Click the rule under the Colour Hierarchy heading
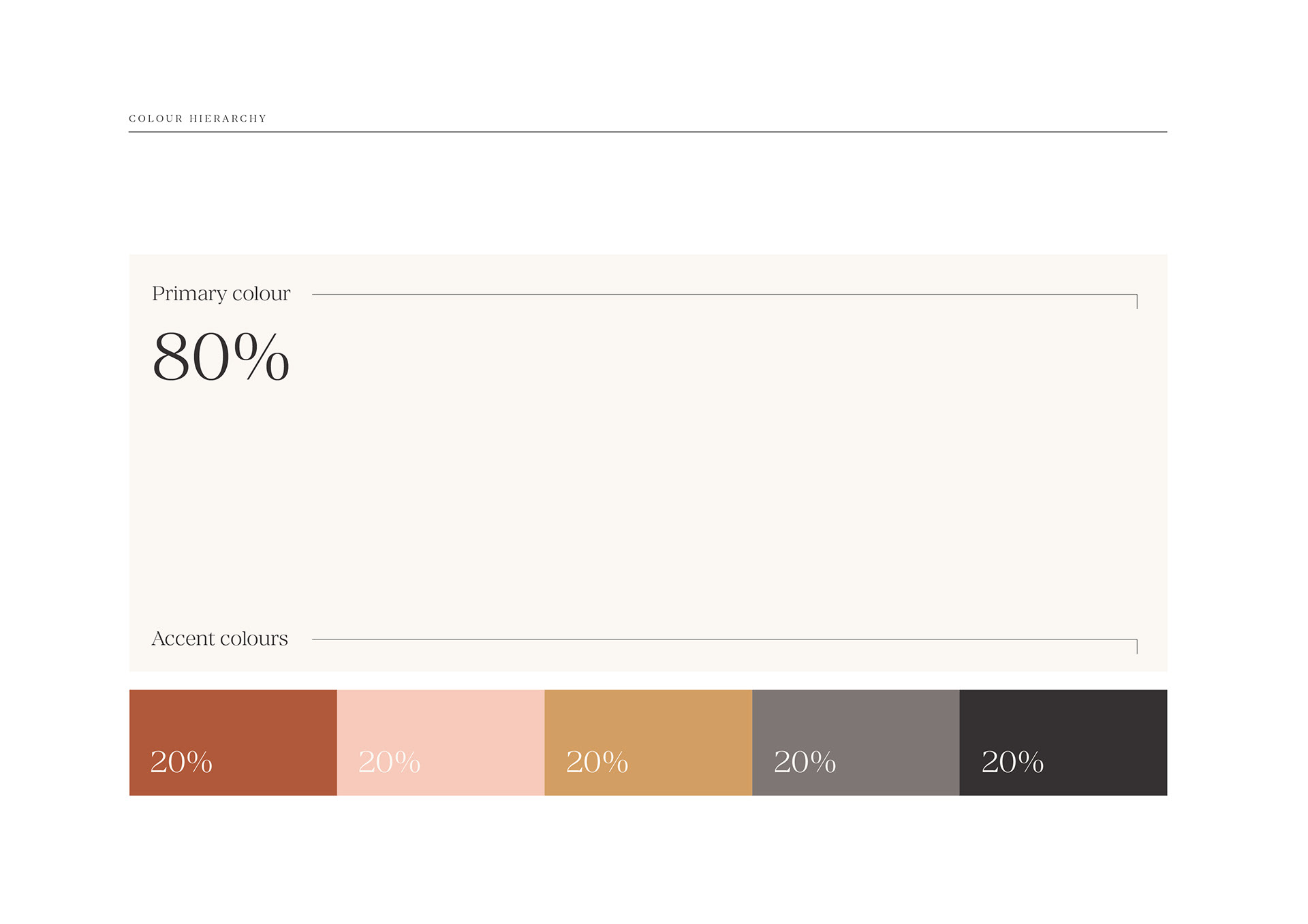Image resolution: width=1308 pixels, height=924 pixels. pos(647,132)
